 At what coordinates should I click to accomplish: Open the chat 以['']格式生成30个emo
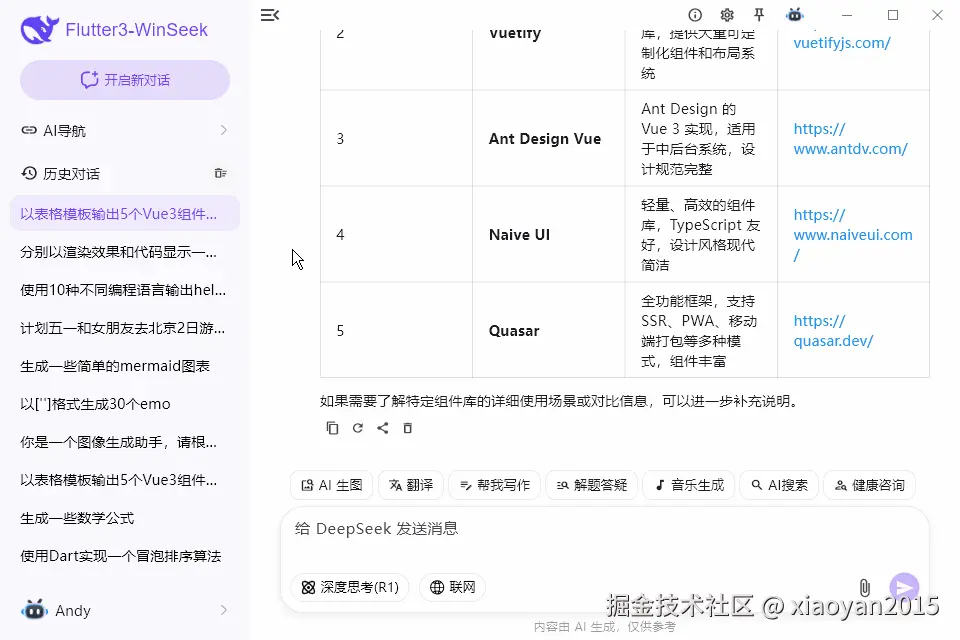[125, 404]
